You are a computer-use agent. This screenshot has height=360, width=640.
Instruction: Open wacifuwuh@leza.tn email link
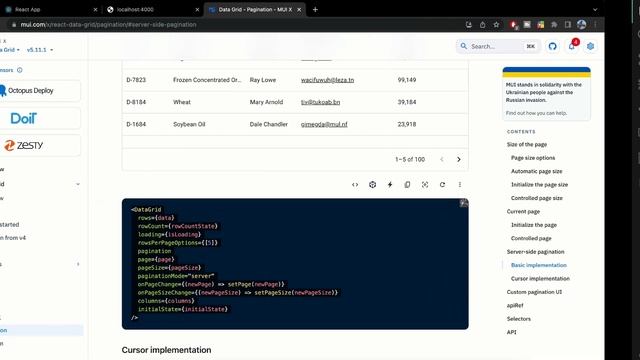327,80
